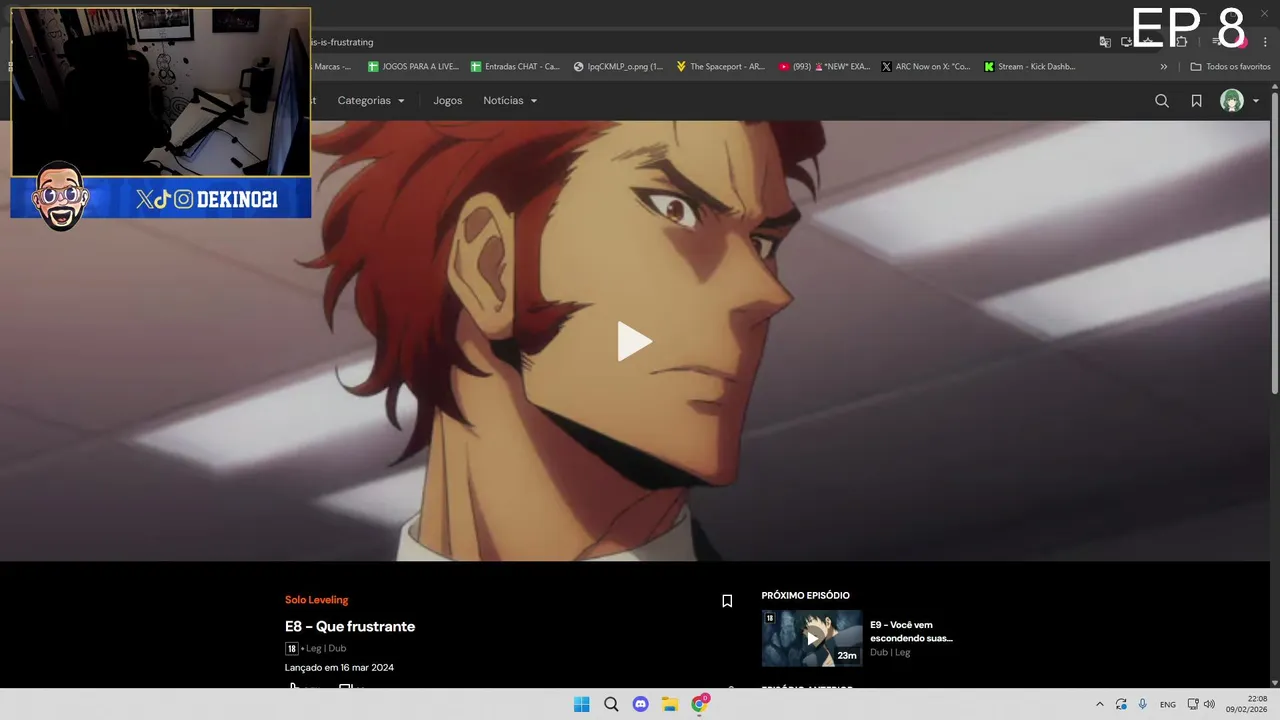This screenshot has height=720, width=1280.
Task: Open the volume speaker tray icon
Action: coord(1209,704)
